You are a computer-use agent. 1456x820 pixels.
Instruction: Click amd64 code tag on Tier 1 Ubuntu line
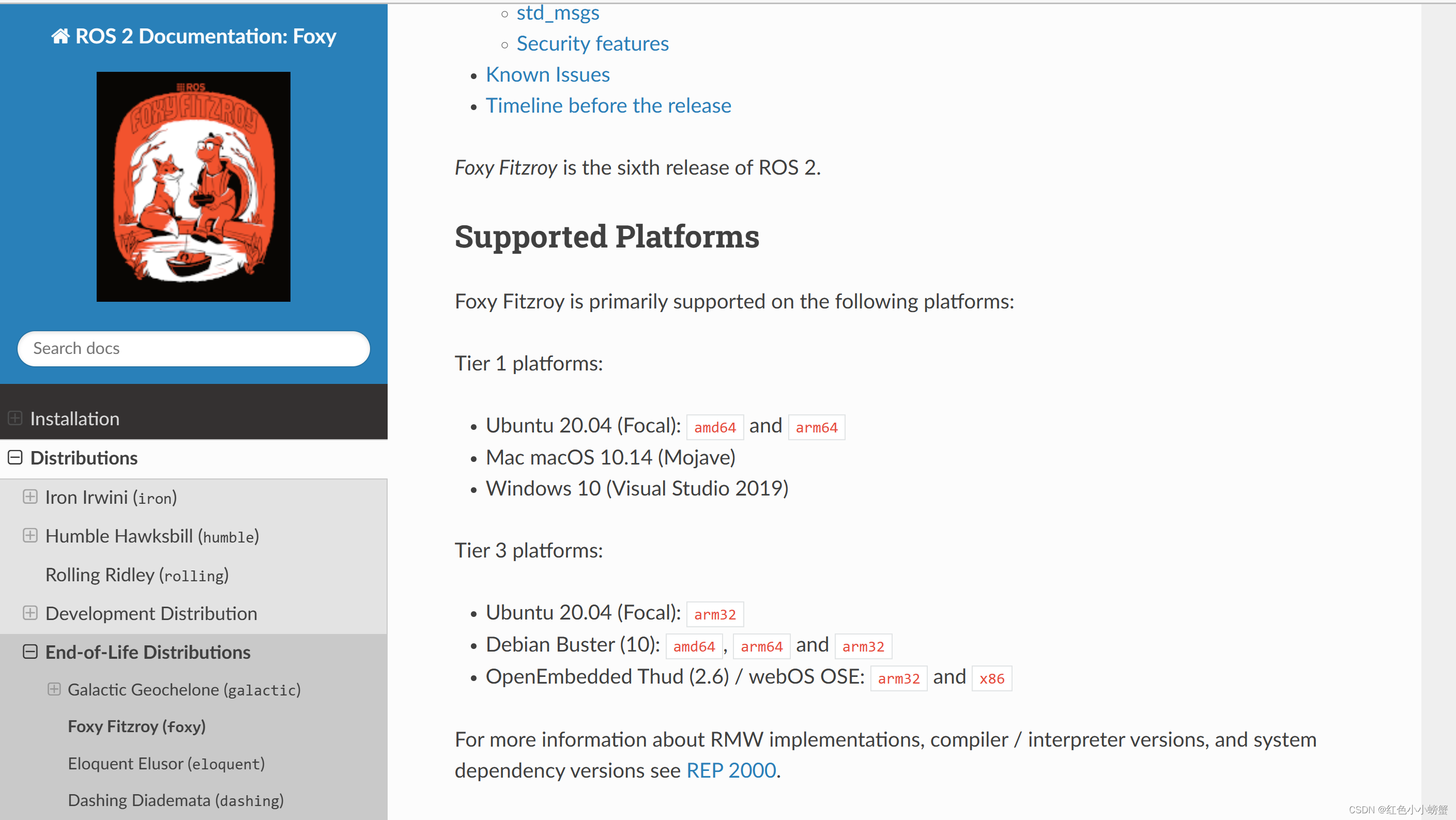715,427
